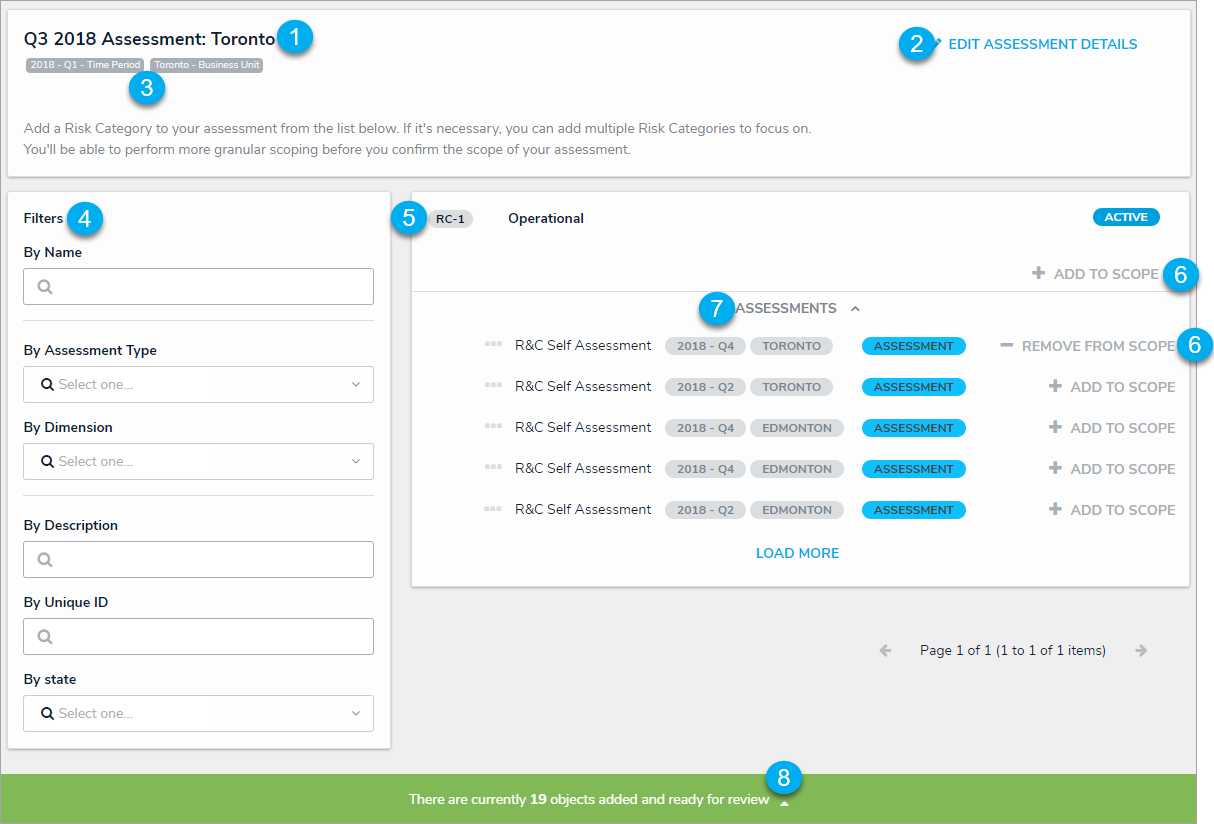Open the By state dropdown

click(198, 713)
